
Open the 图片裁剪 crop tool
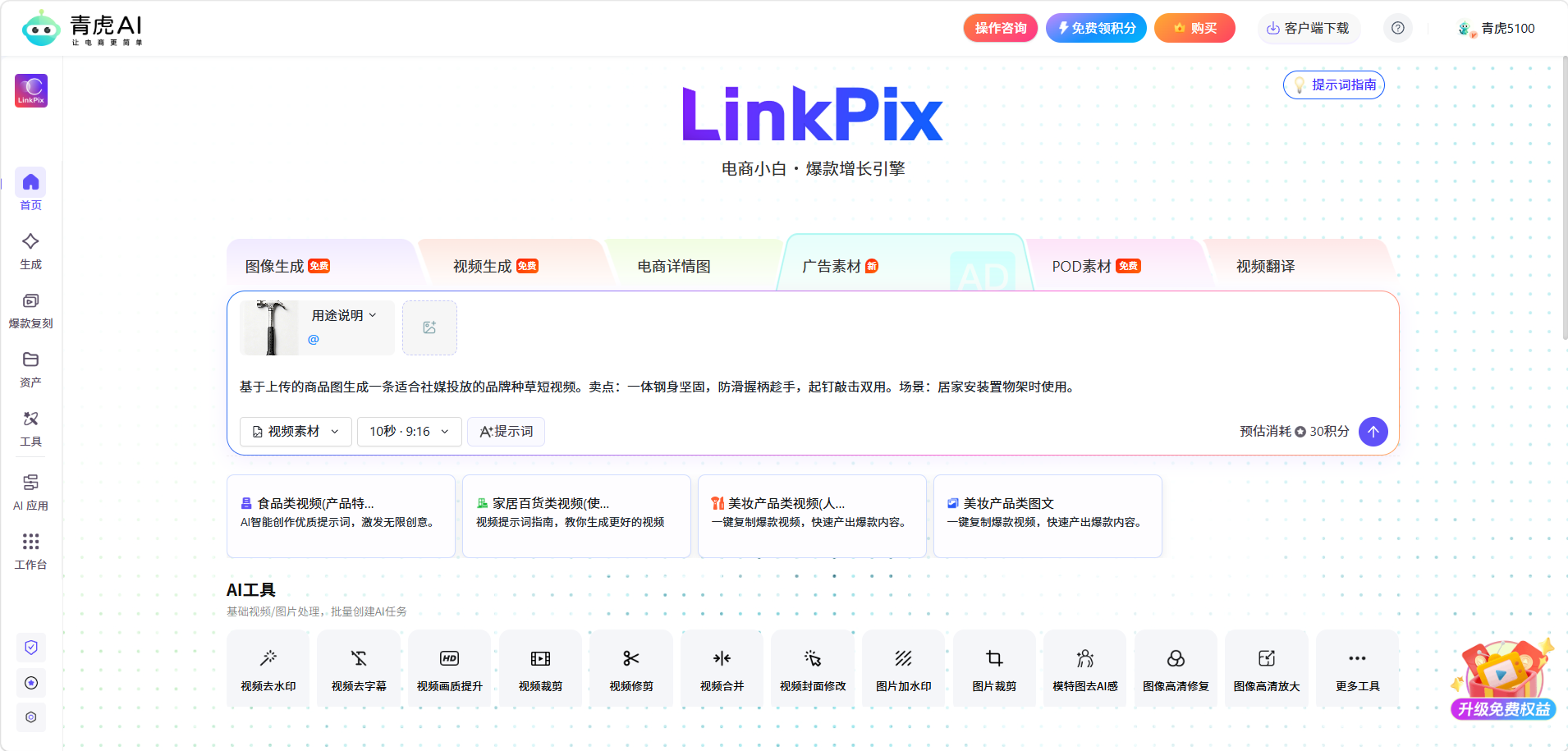tap(994, 669)
